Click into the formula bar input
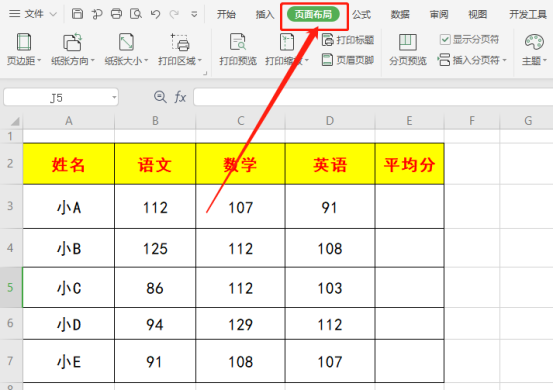Screen dimensions: 554x391 [373, 97]
